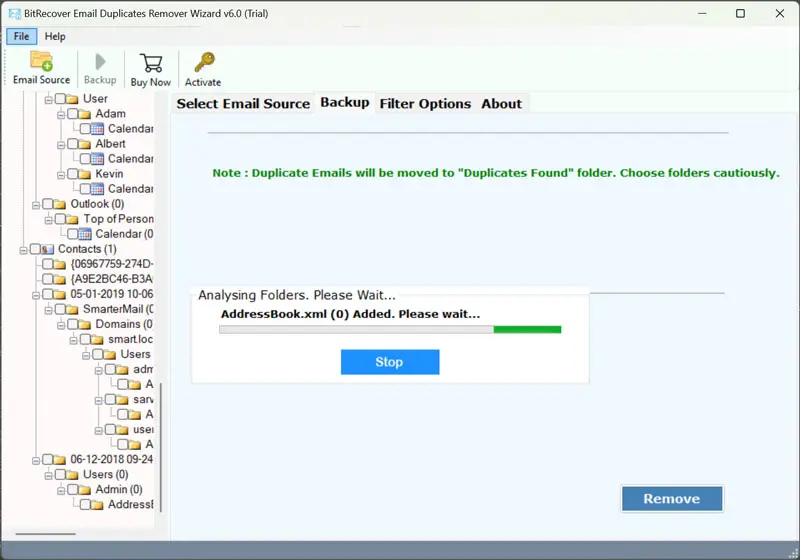
Task: Click the folder icon beside {06967759-274D-
Action: 59,264
